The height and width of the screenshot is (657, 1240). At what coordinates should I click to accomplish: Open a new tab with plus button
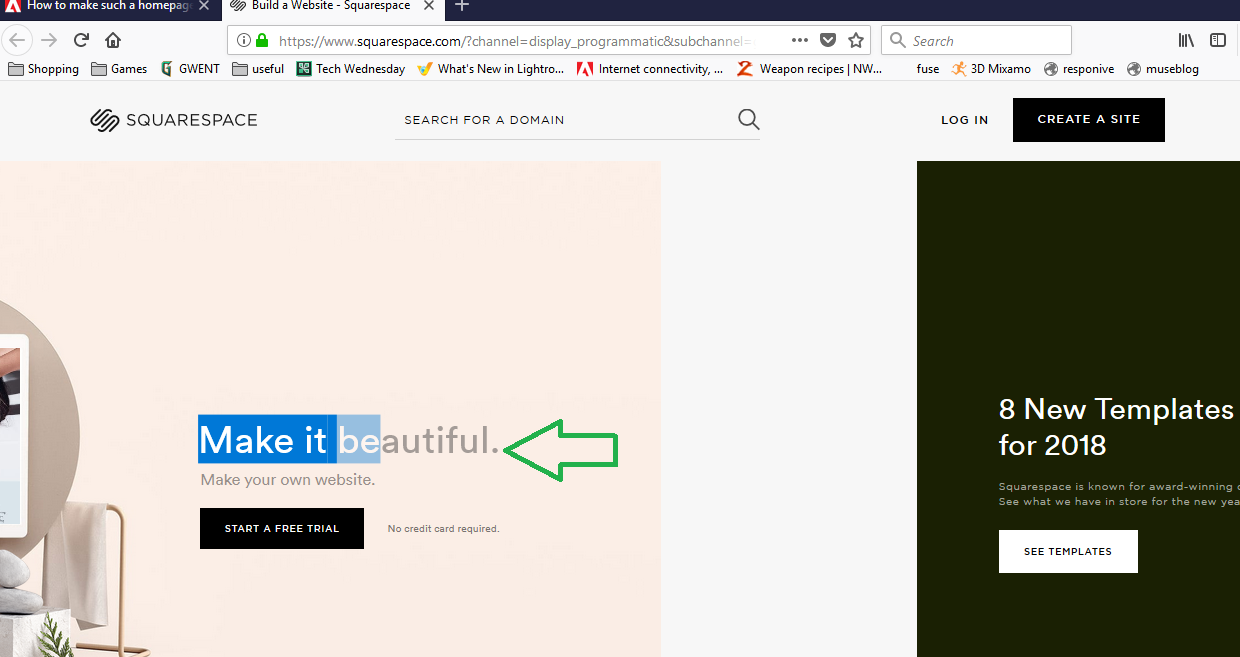click(462, 6)
